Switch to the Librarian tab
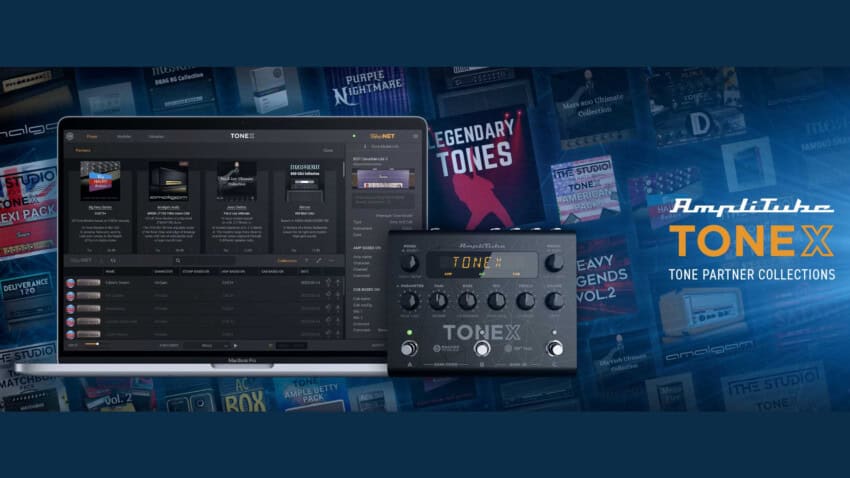 156,137
